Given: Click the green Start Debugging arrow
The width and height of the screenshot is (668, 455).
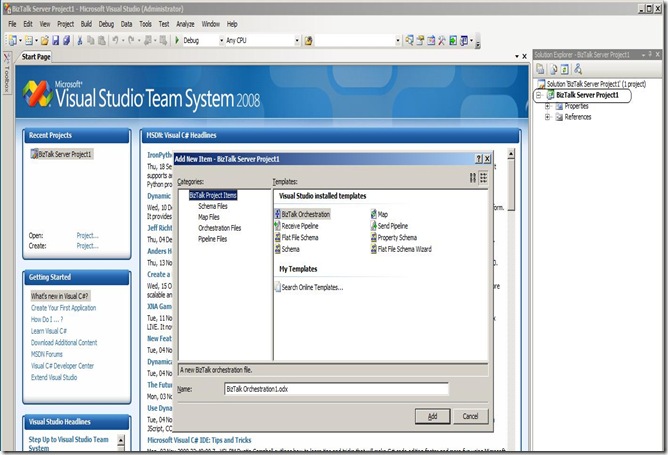Looking at the screenshot, I should point(177,40).
